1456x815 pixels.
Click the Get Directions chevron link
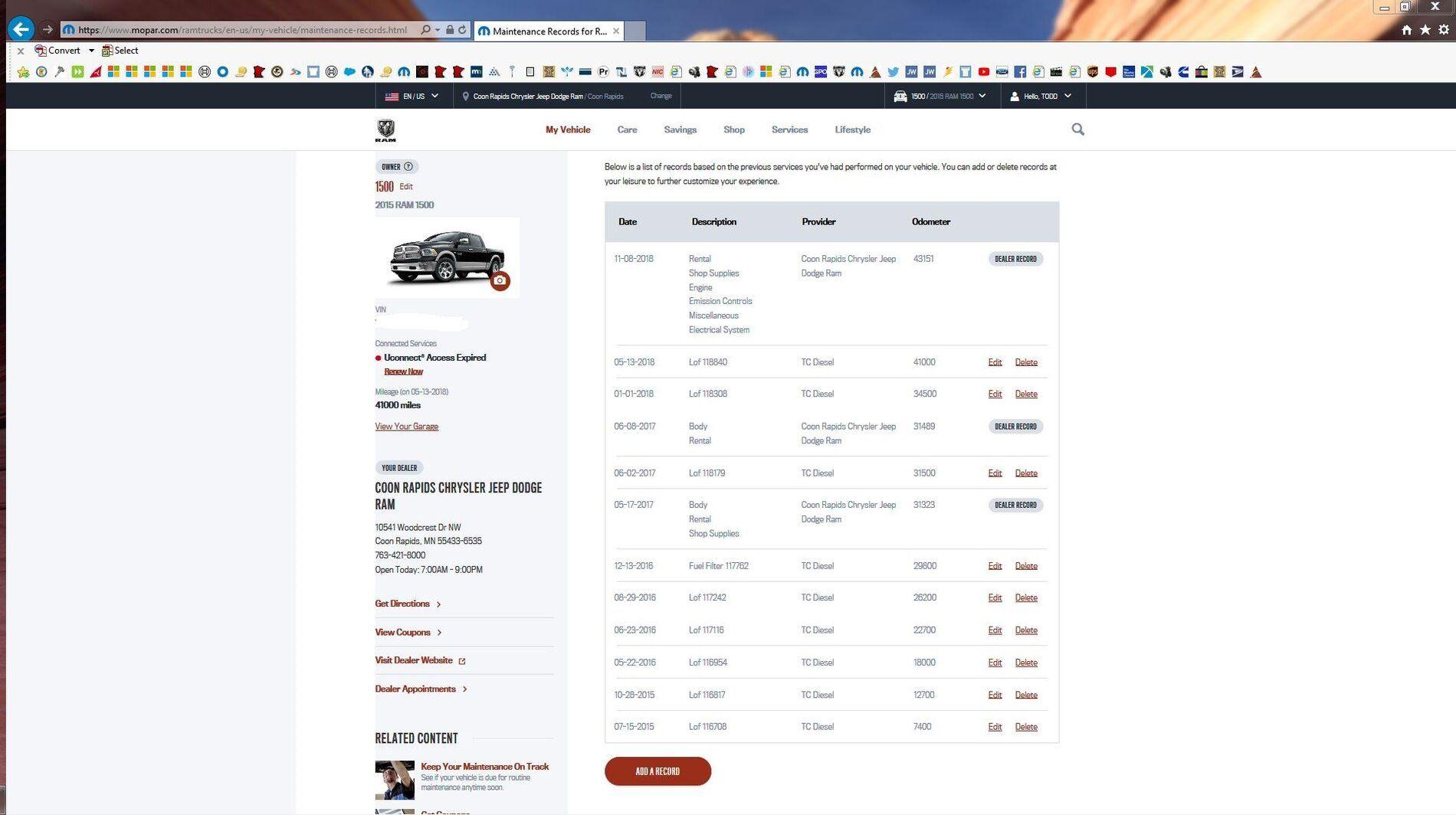point(408,604)
